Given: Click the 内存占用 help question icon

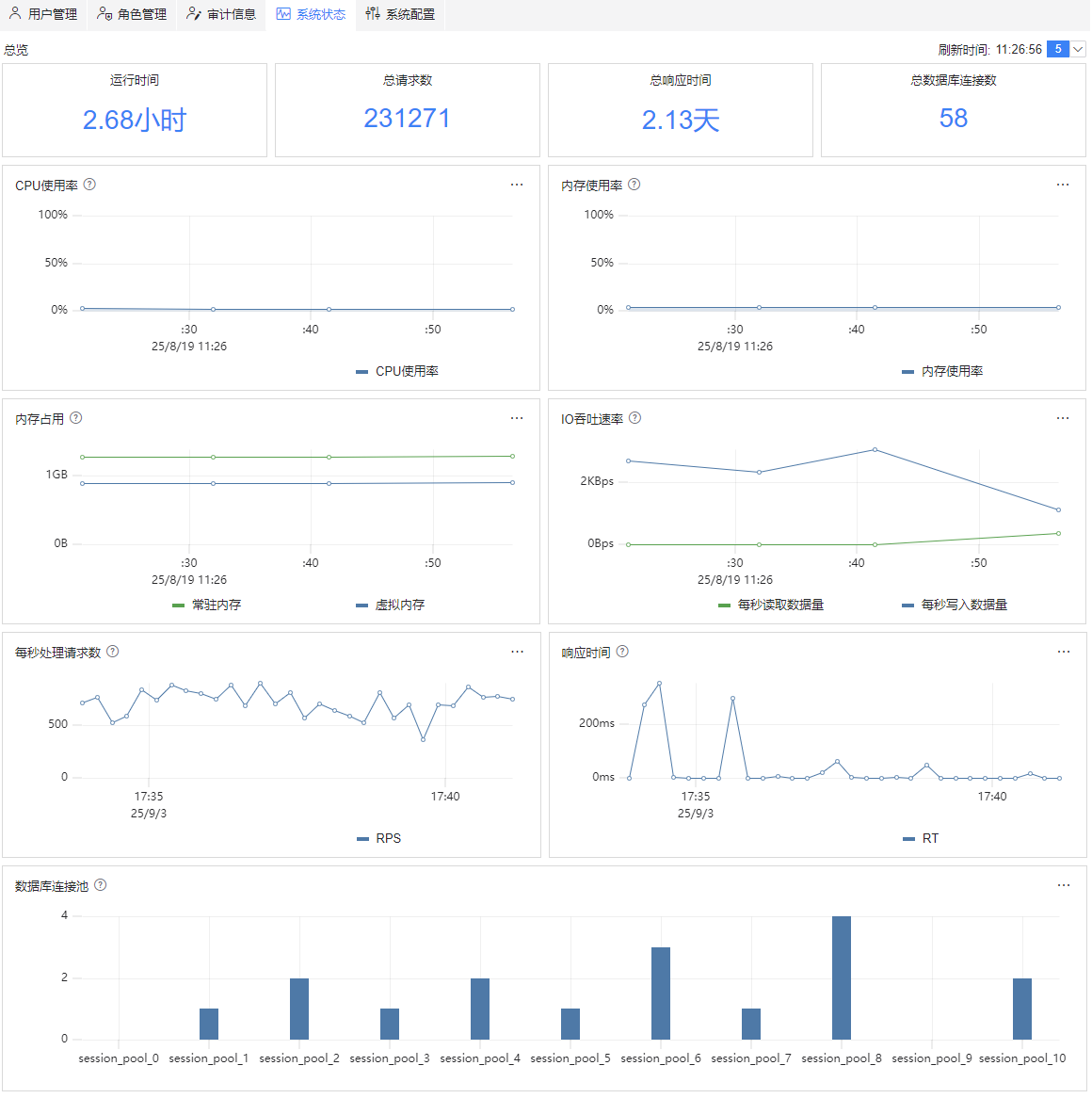Looking at the screenshot, I should [x=76, y=418].
